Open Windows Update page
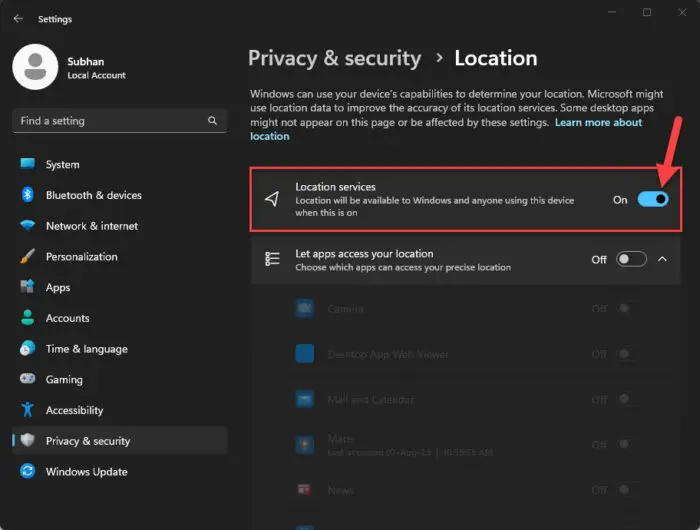The width and height of the screenshot is (700, 530). point(120,472)
